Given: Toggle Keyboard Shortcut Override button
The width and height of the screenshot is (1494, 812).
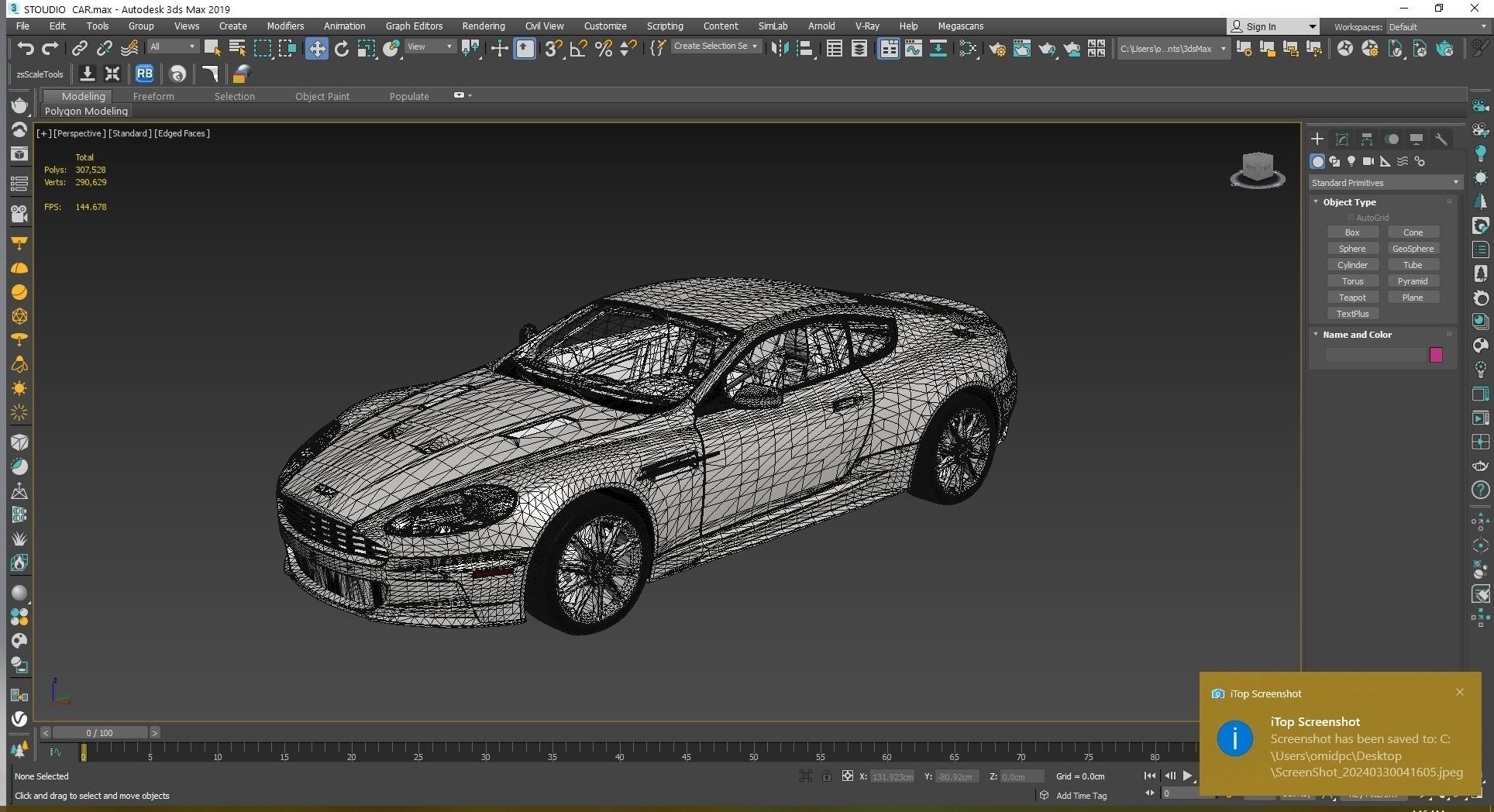Looking at the screenshot, I should pyautogui.click(x=525, y=49).
